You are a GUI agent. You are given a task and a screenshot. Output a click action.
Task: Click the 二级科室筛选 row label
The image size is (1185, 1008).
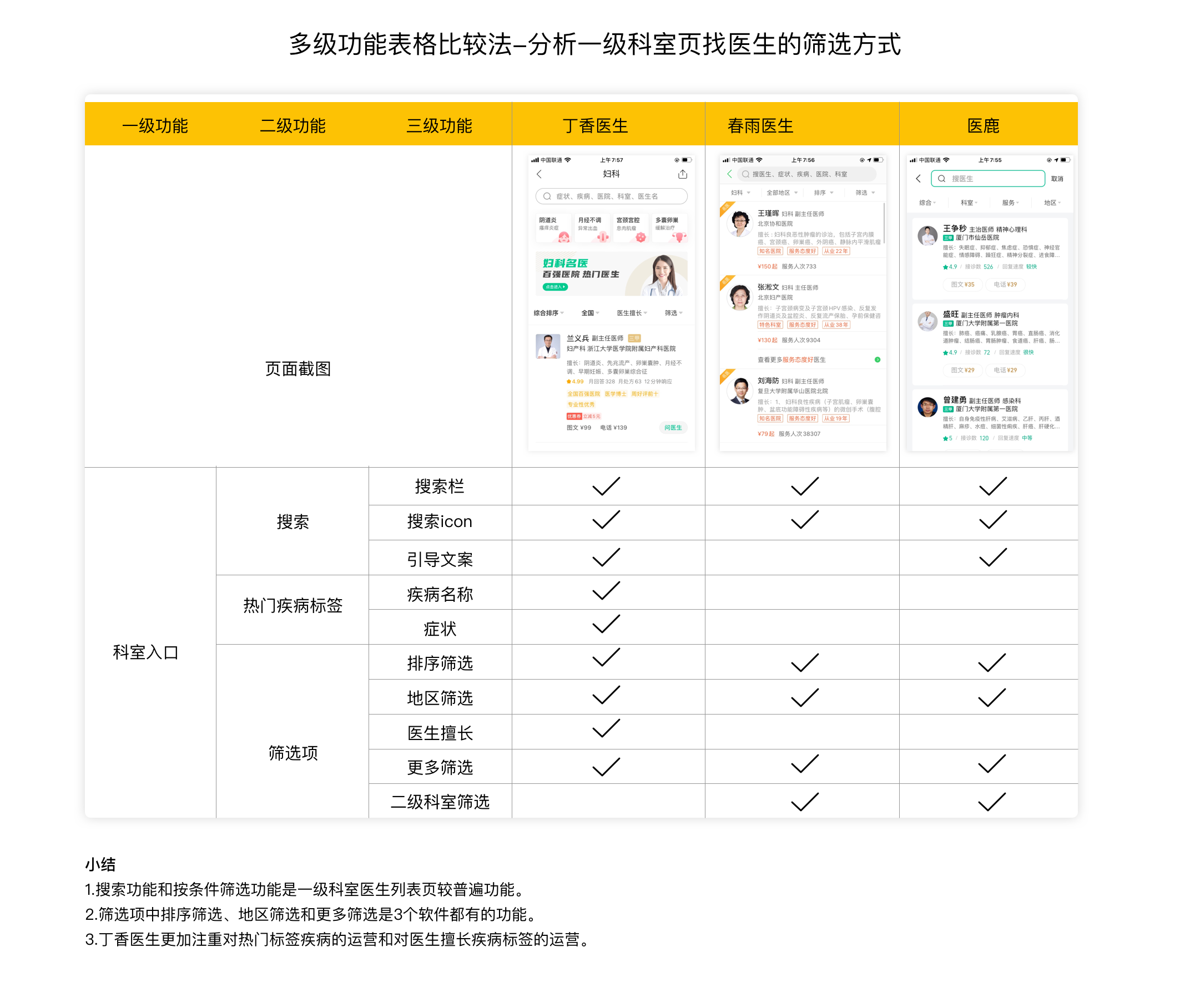click(439, 801)
